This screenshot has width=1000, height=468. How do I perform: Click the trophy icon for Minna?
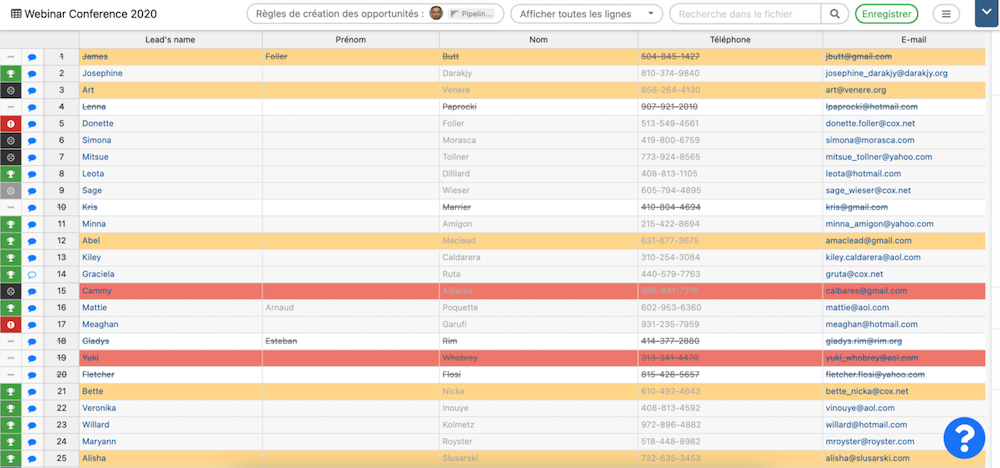point(10,224)
